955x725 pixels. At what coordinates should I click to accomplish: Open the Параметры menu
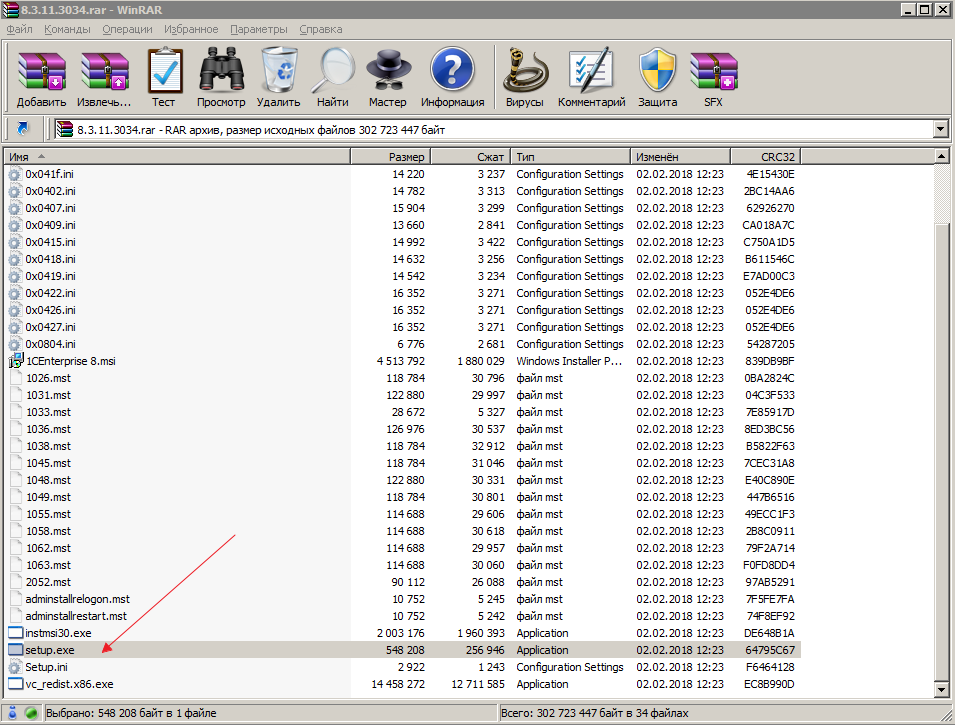[x=259, y=29]
